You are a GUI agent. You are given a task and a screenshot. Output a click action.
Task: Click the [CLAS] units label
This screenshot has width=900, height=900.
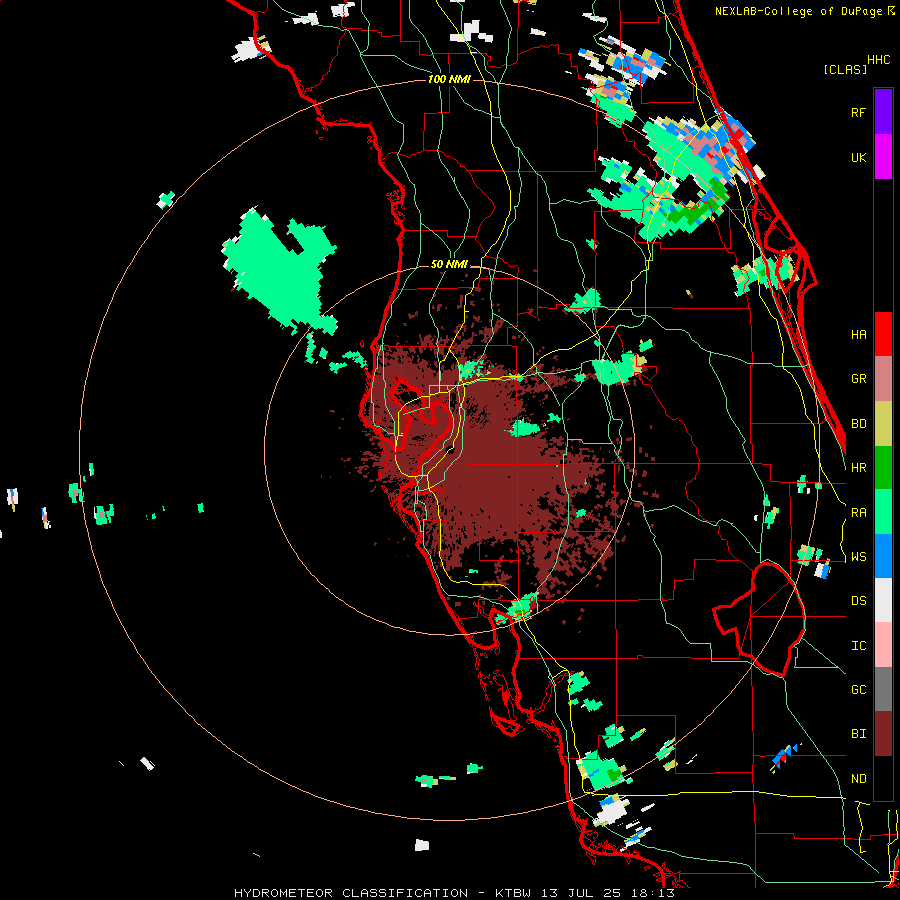(845, 70)
